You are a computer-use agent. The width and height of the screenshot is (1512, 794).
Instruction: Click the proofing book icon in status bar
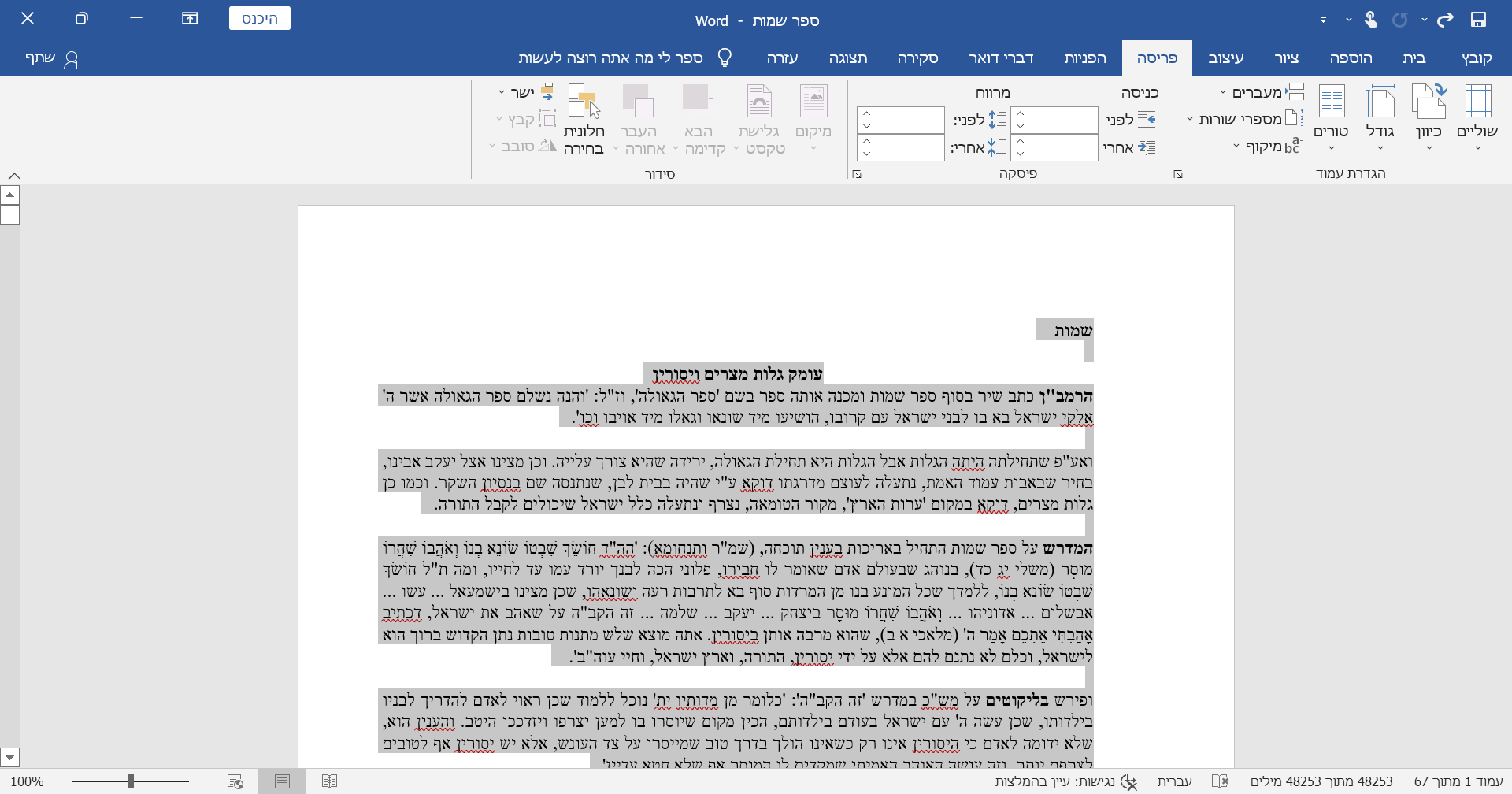[x=1220, y=781]
